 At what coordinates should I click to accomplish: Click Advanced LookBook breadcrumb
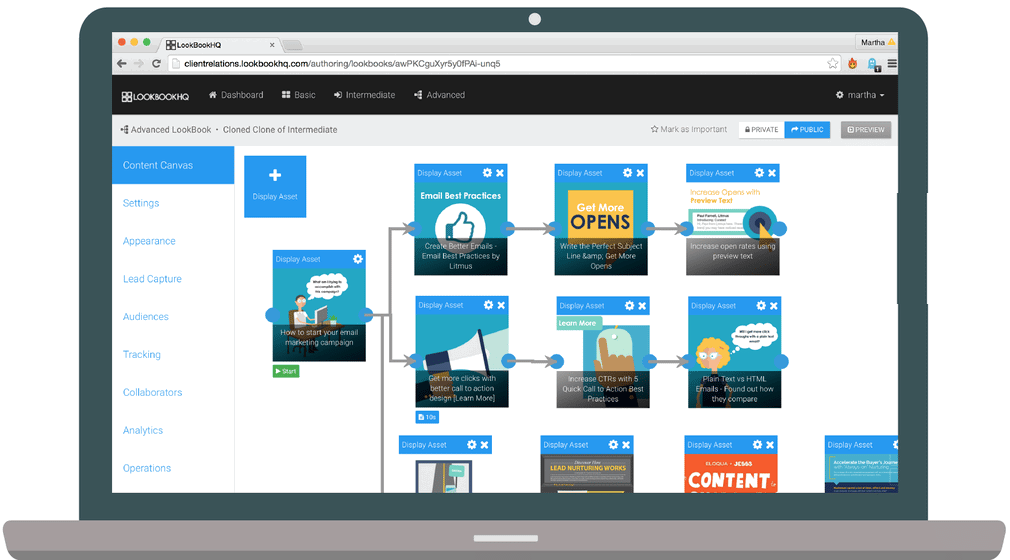(x=171, y=130)
